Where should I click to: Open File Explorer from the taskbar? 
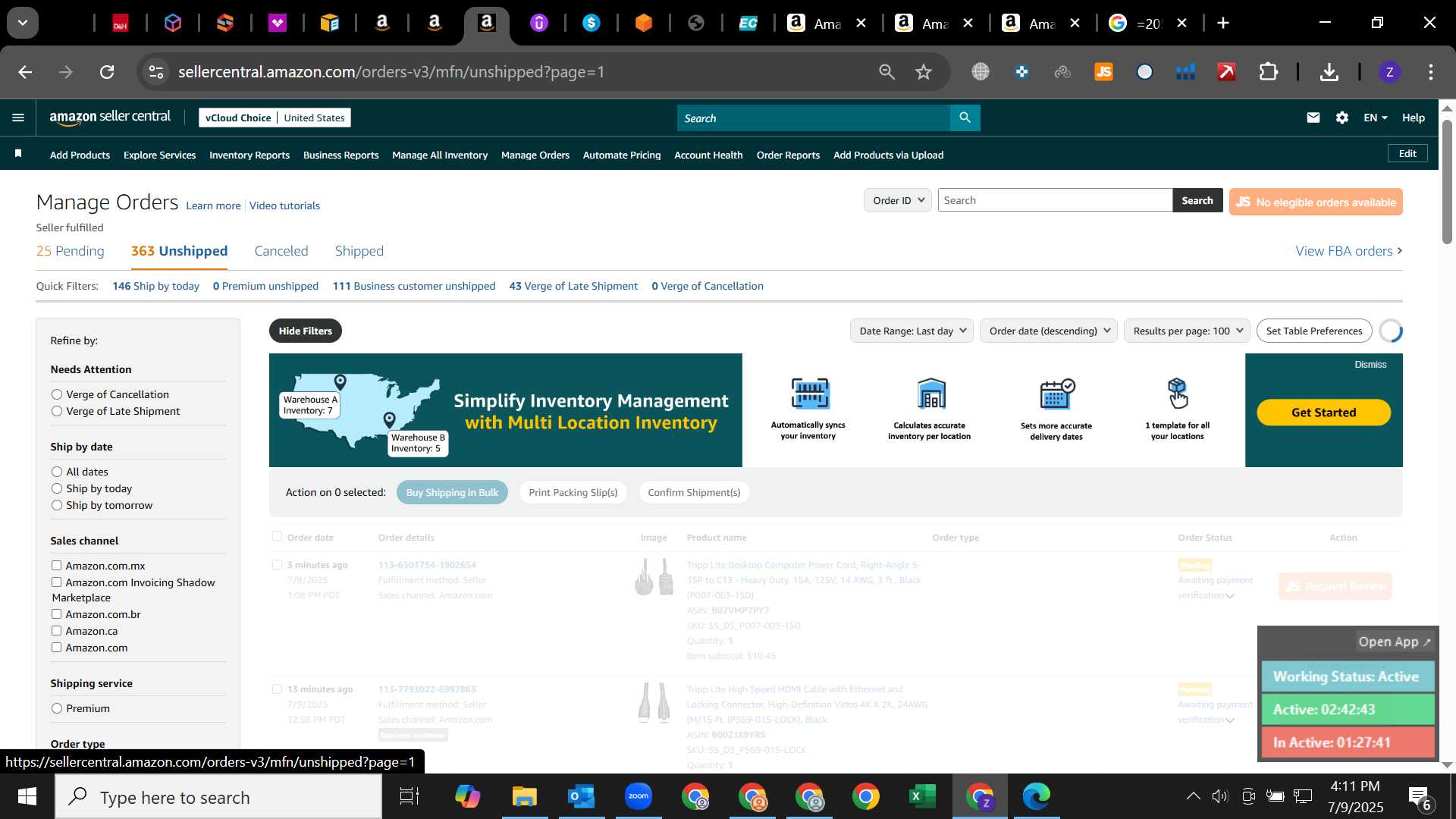click(524, 796)
